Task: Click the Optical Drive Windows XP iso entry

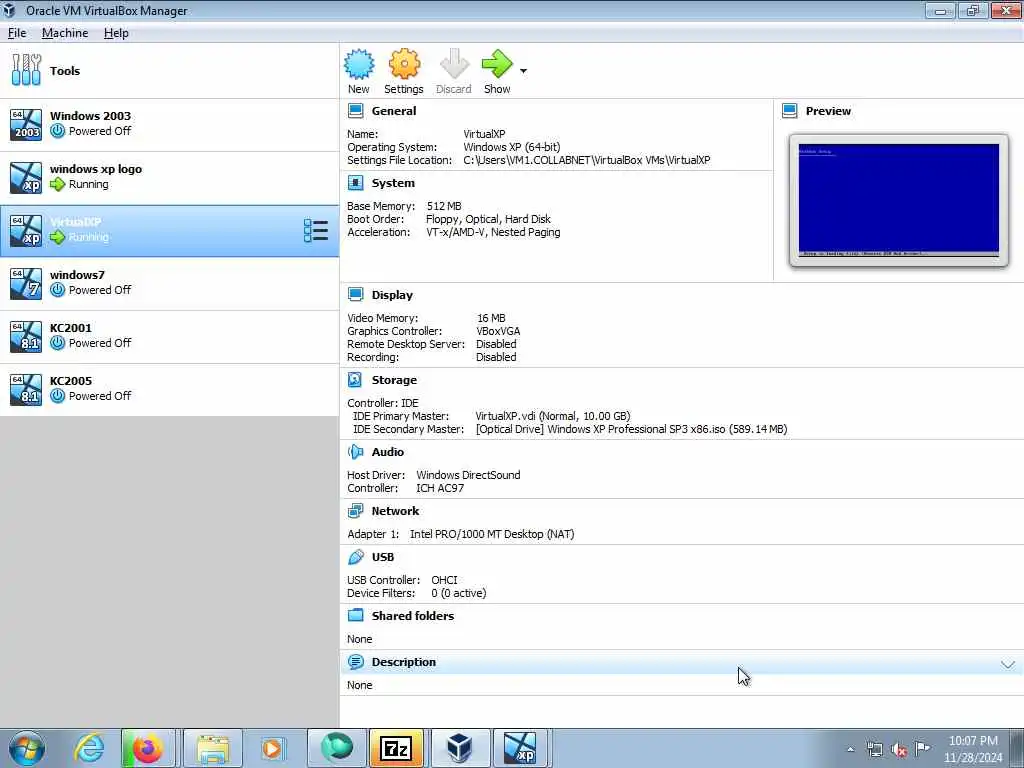Action: tap(632, 429)
